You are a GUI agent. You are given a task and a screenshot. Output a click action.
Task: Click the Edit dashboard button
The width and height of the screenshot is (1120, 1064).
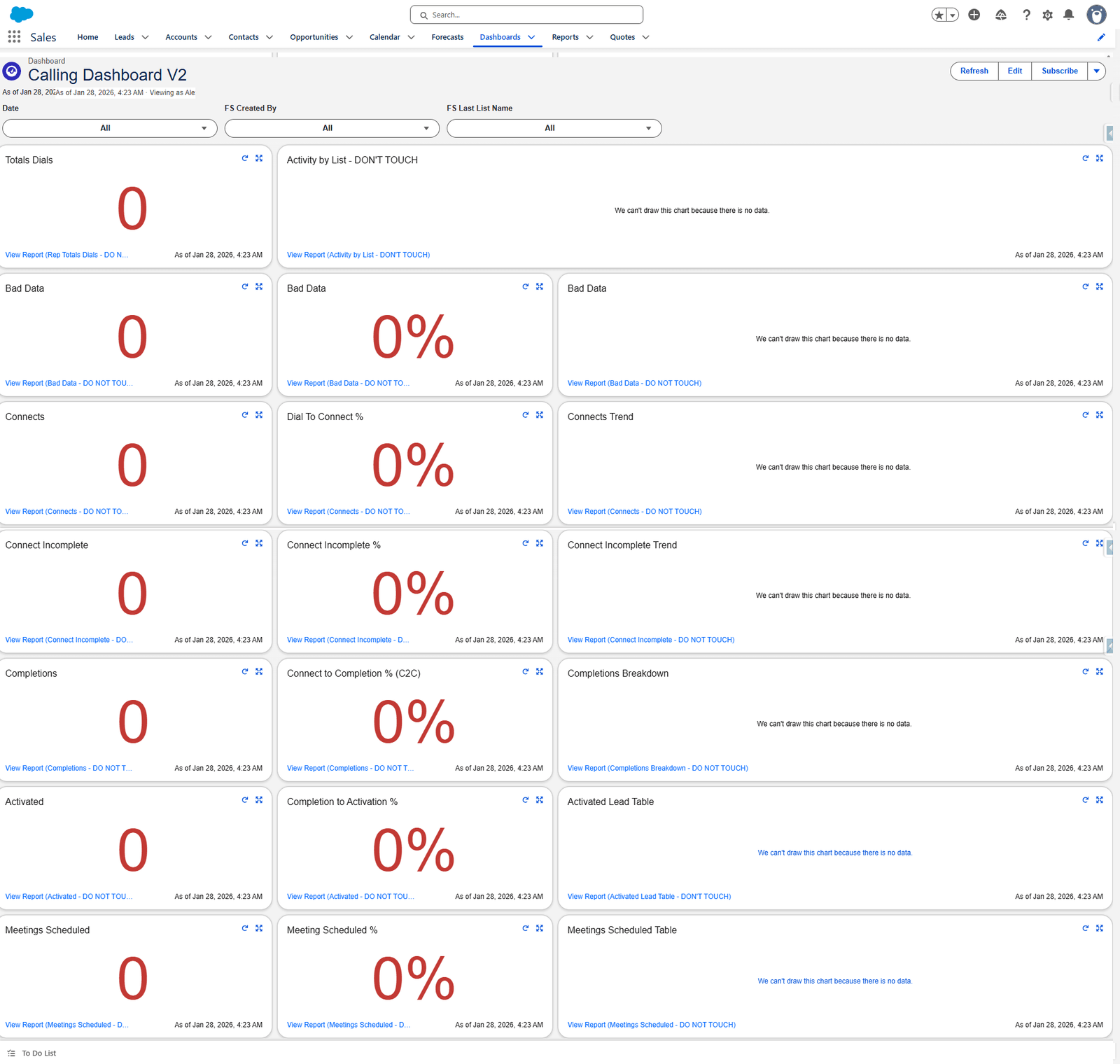(1015, 71)
